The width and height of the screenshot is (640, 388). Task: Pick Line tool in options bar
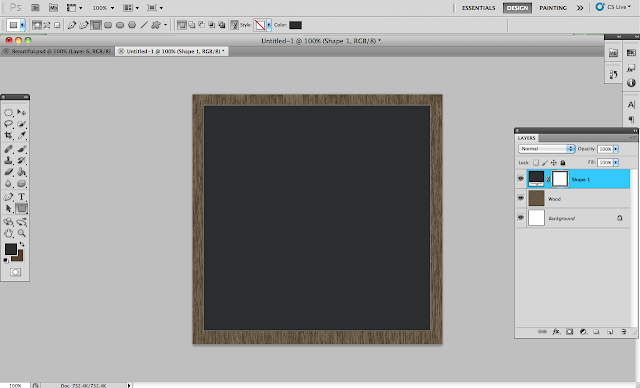coord(144,25)
